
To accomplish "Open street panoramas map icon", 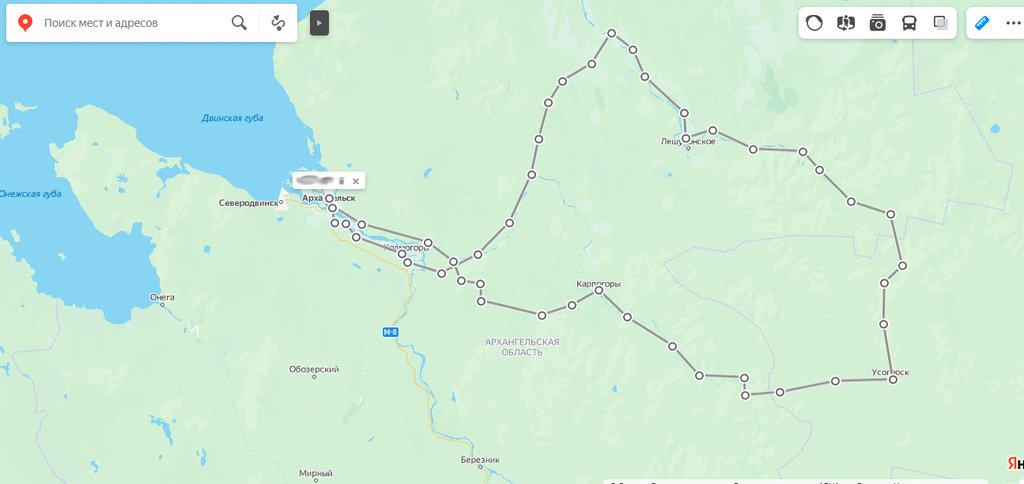I will coord(846,23).
